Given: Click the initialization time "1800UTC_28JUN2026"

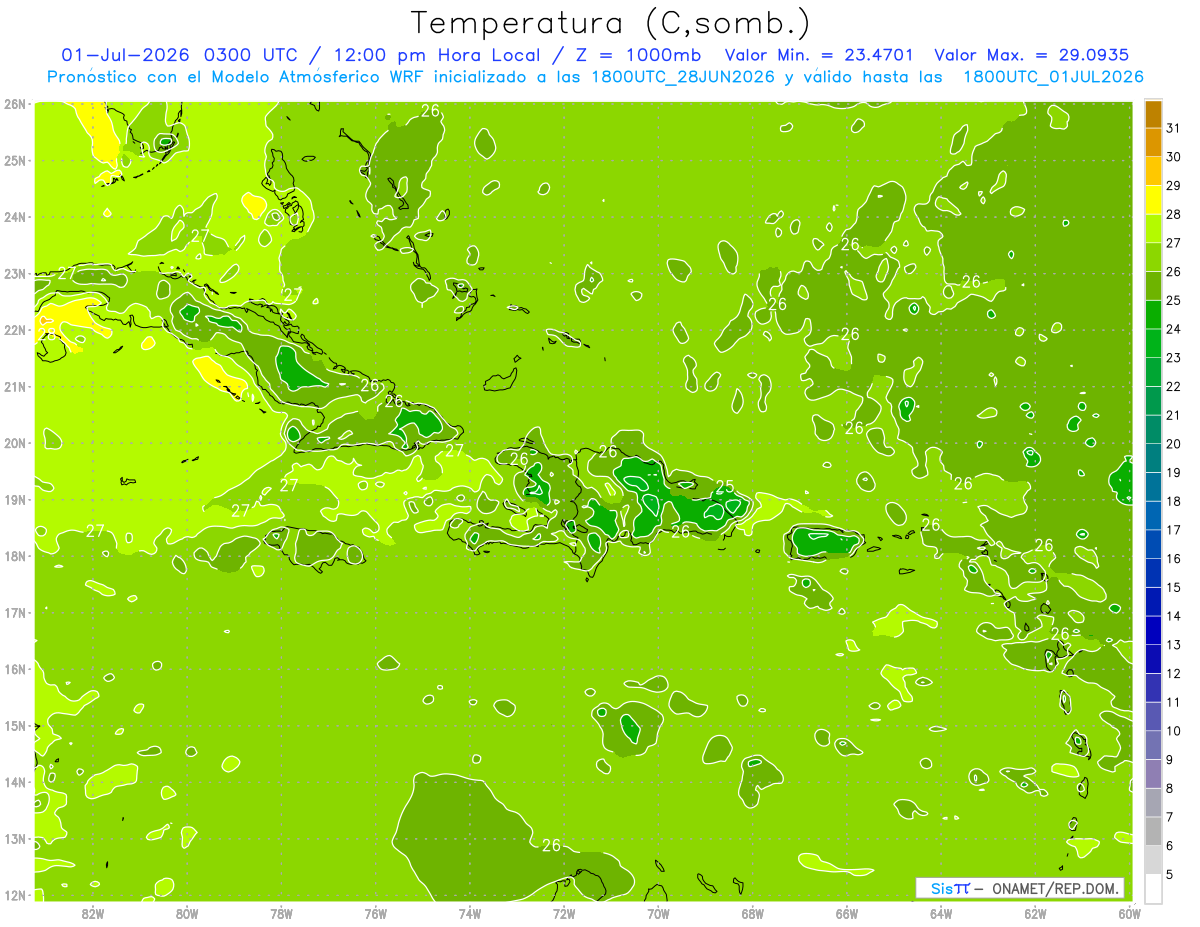Looking at the screenshot, I should point(683,77).
